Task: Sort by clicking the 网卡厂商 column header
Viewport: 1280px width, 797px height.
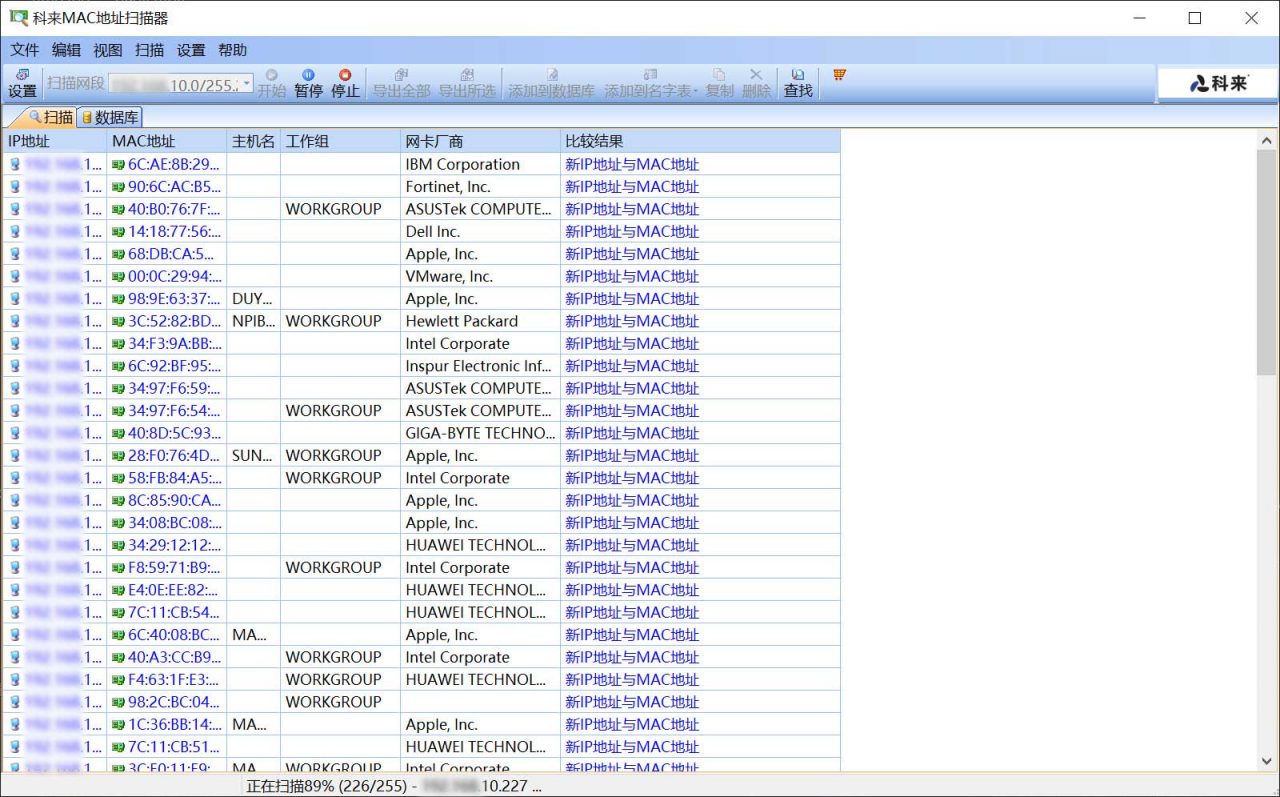Action: 437,141
